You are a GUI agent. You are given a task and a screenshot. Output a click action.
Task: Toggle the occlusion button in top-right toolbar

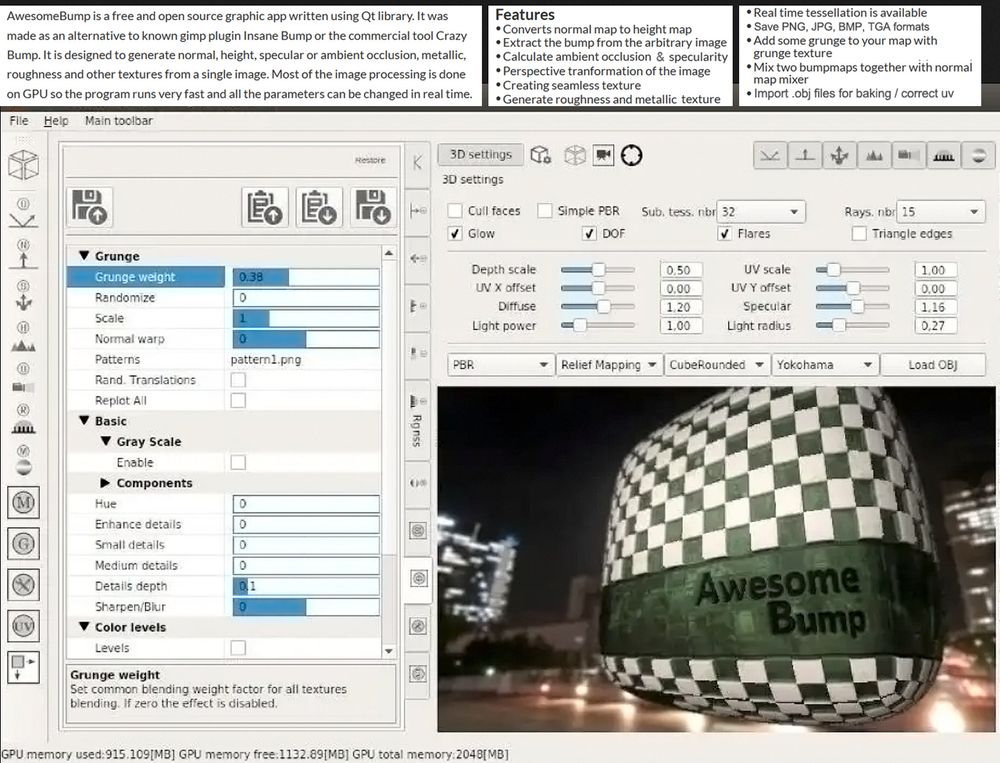(909, 155)
